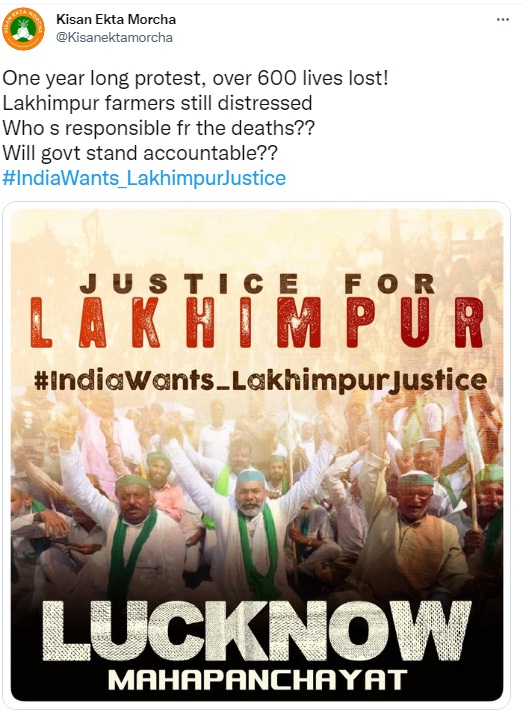Click the 'MAHAPANCHAYAT' caption on the poster

click(x=257, y=681)
